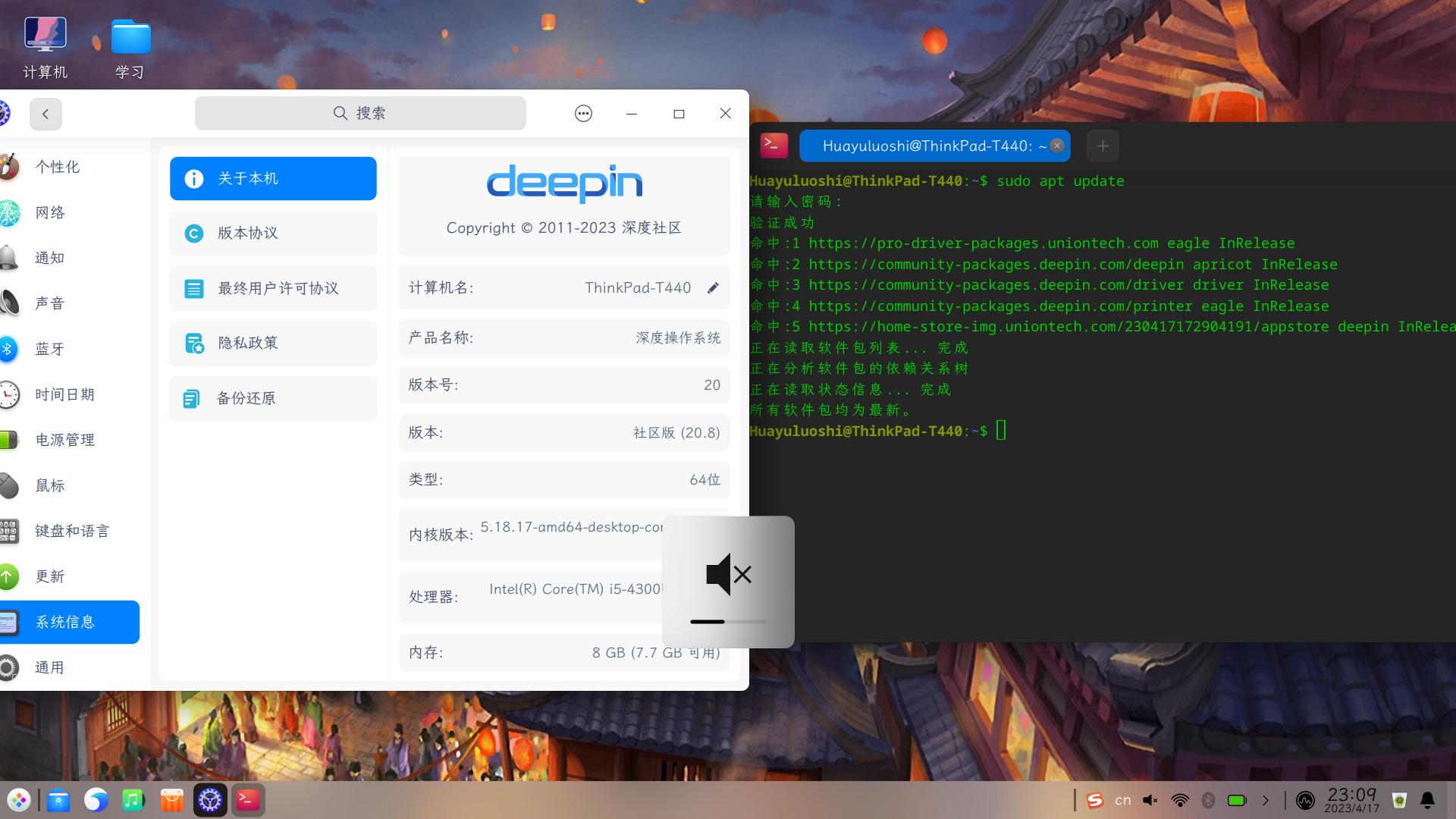The height and width of the screenshot is (819, 1456).
Task: Toggle the muted volume tray icon
Action: coord(1150,800)
